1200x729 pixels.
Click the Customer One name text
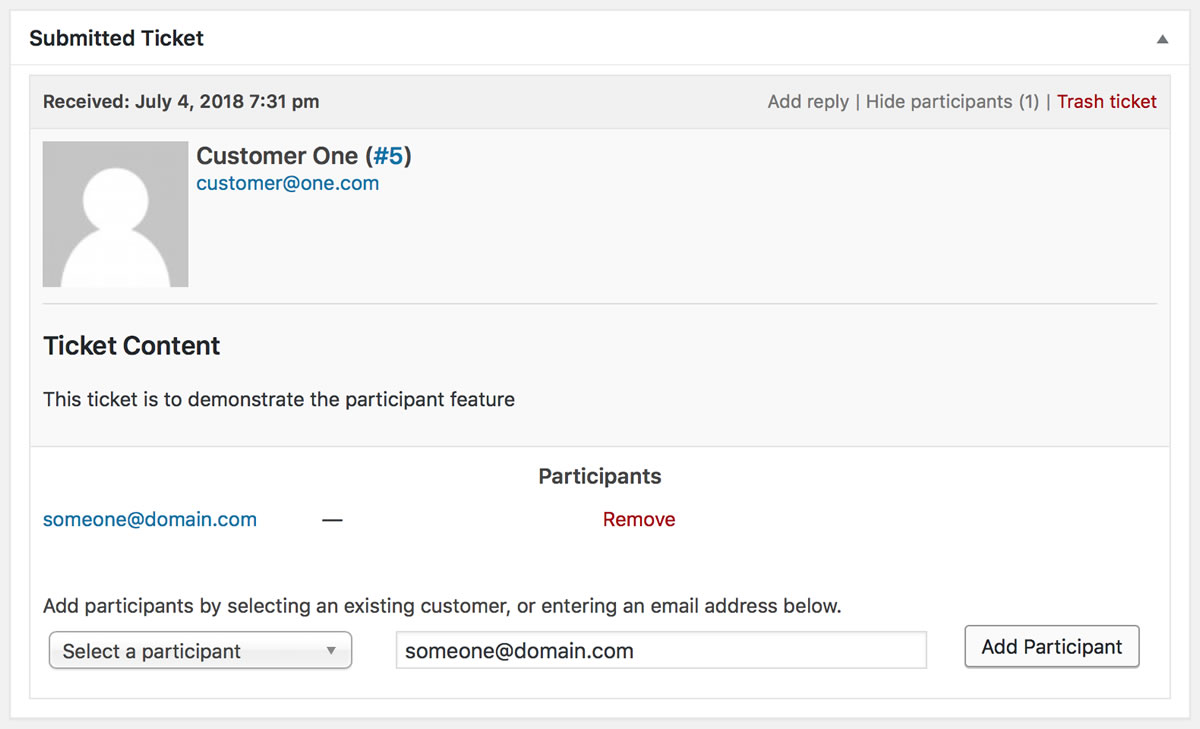click(x=277, y=156)
